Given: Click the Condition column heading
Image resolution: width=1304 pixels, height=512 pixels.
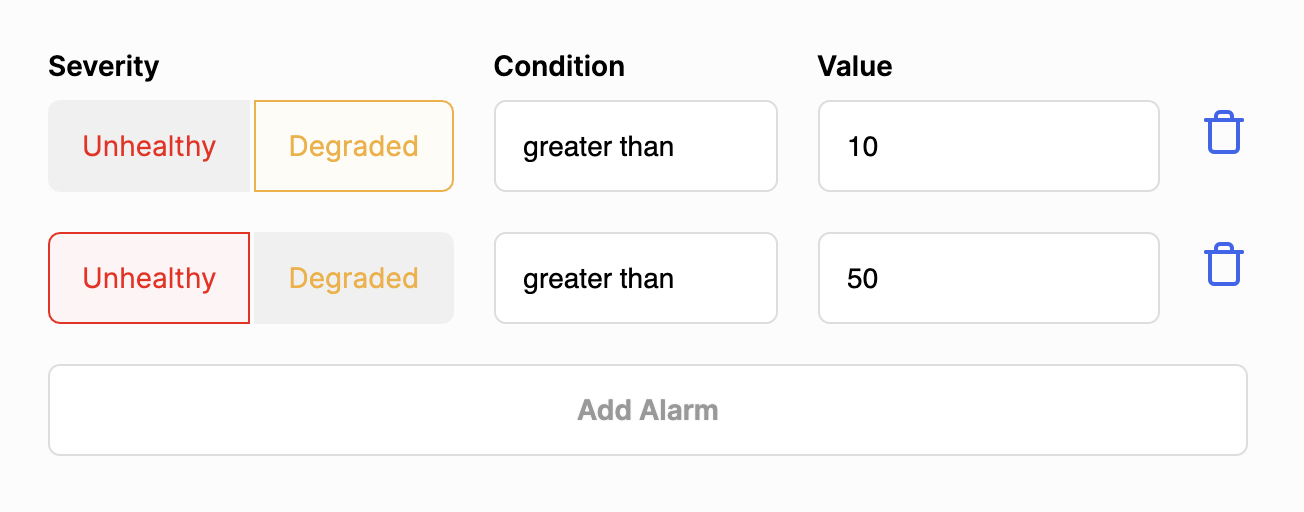Looking at the screenshot, I should pos(559,66).
